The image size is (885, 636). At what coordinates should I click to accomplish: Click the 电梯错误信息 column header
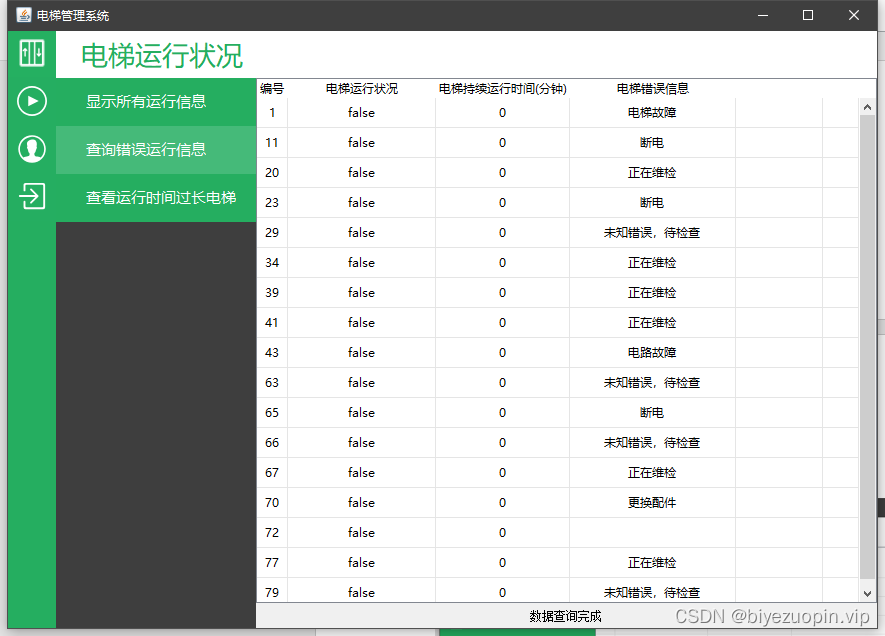click(651, 88)
